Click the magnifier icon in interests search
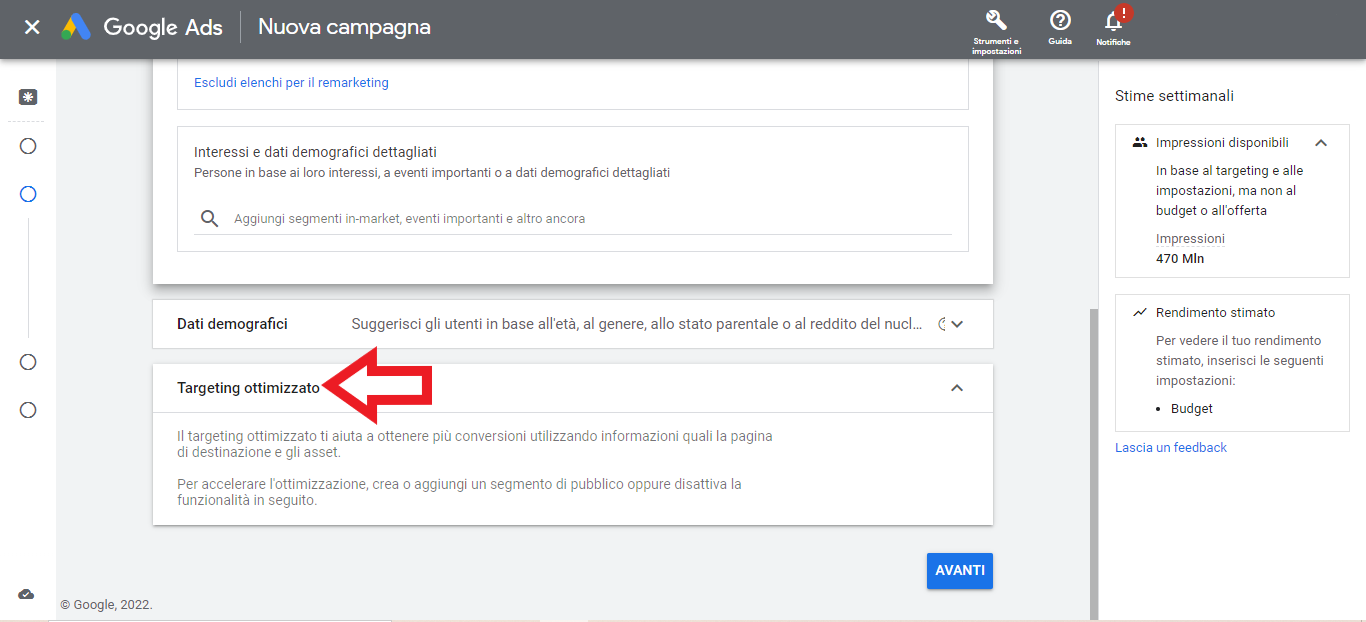Screen dimensions: 1366x622 pyautogui.click(x=209, y=218)
